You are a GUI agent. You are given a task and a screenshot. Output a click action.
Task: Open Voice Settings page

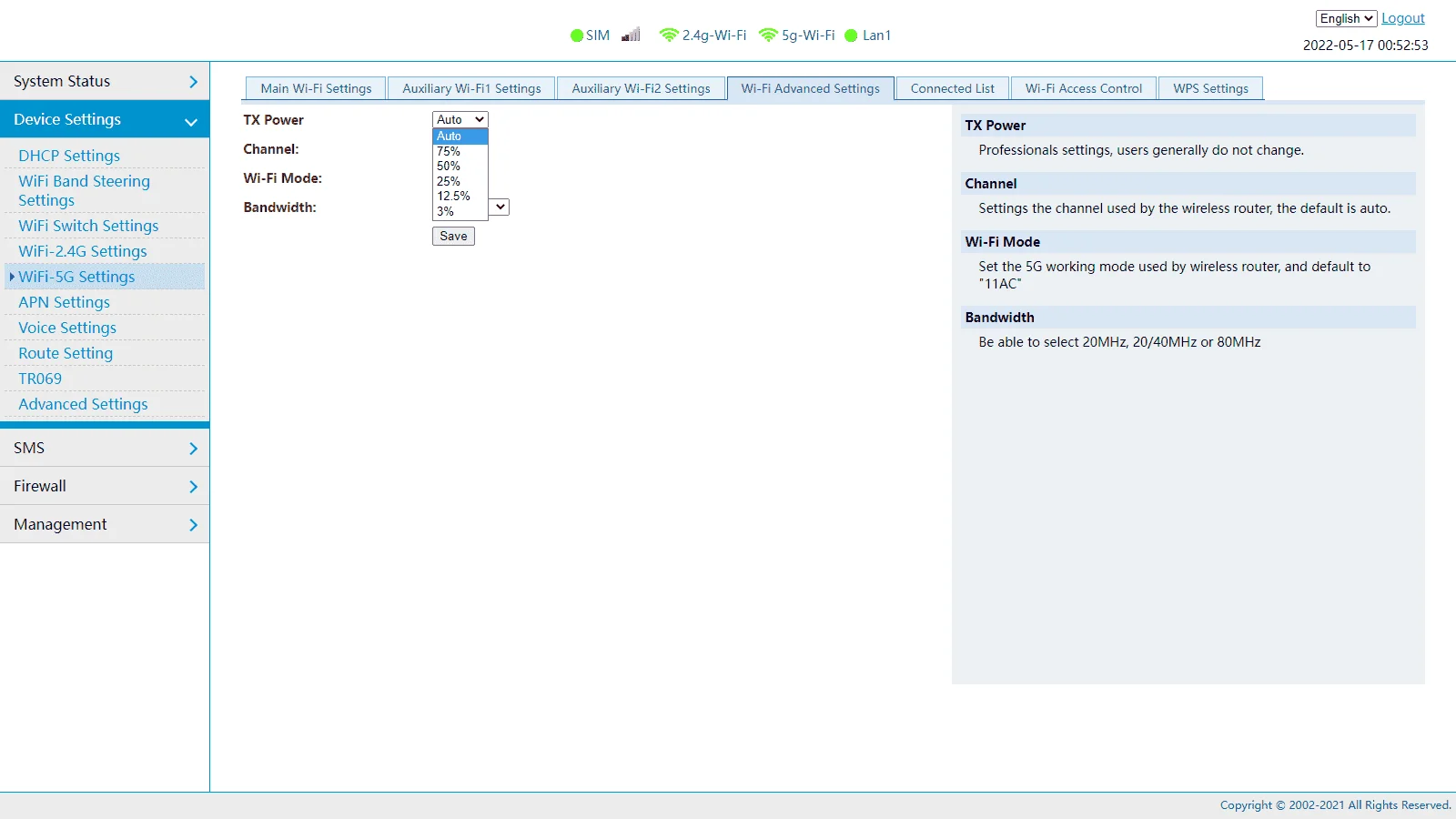[67, 328]
